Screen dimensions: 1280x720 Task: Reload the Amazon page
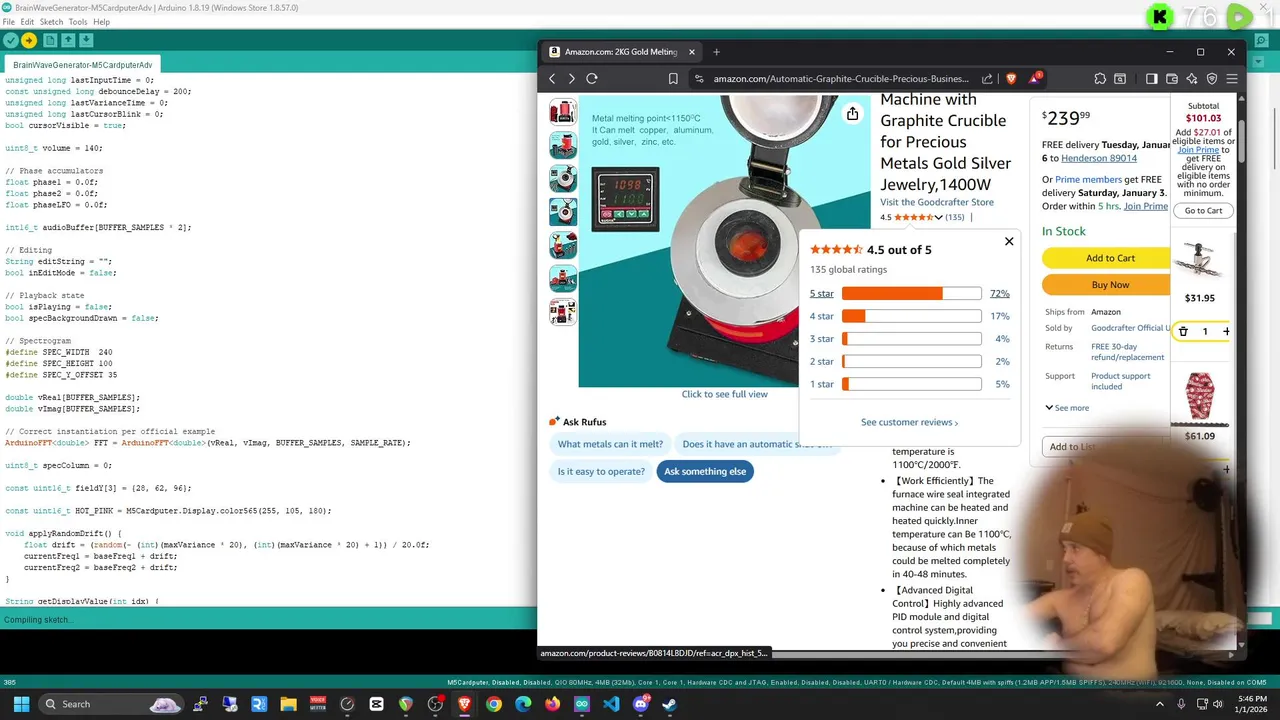(592, 79)
